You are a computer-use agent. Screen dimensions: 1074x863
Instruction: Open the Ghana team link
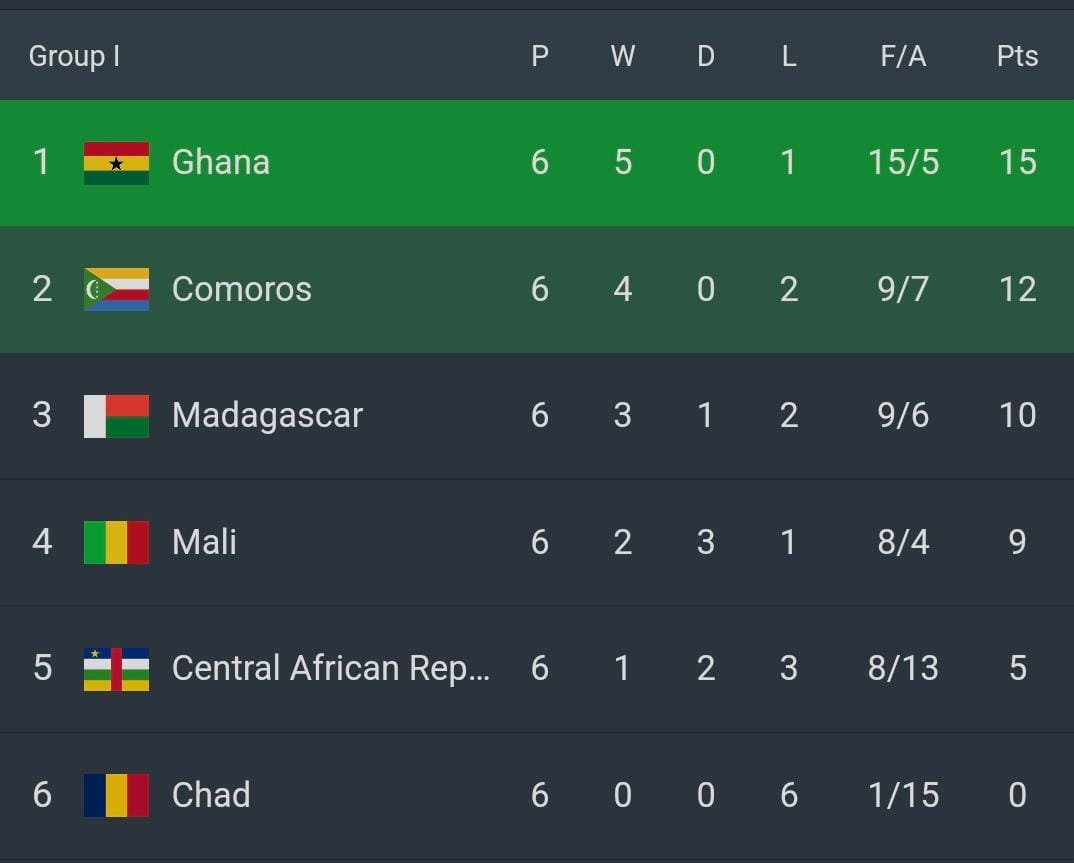click(x=220, y=162)
